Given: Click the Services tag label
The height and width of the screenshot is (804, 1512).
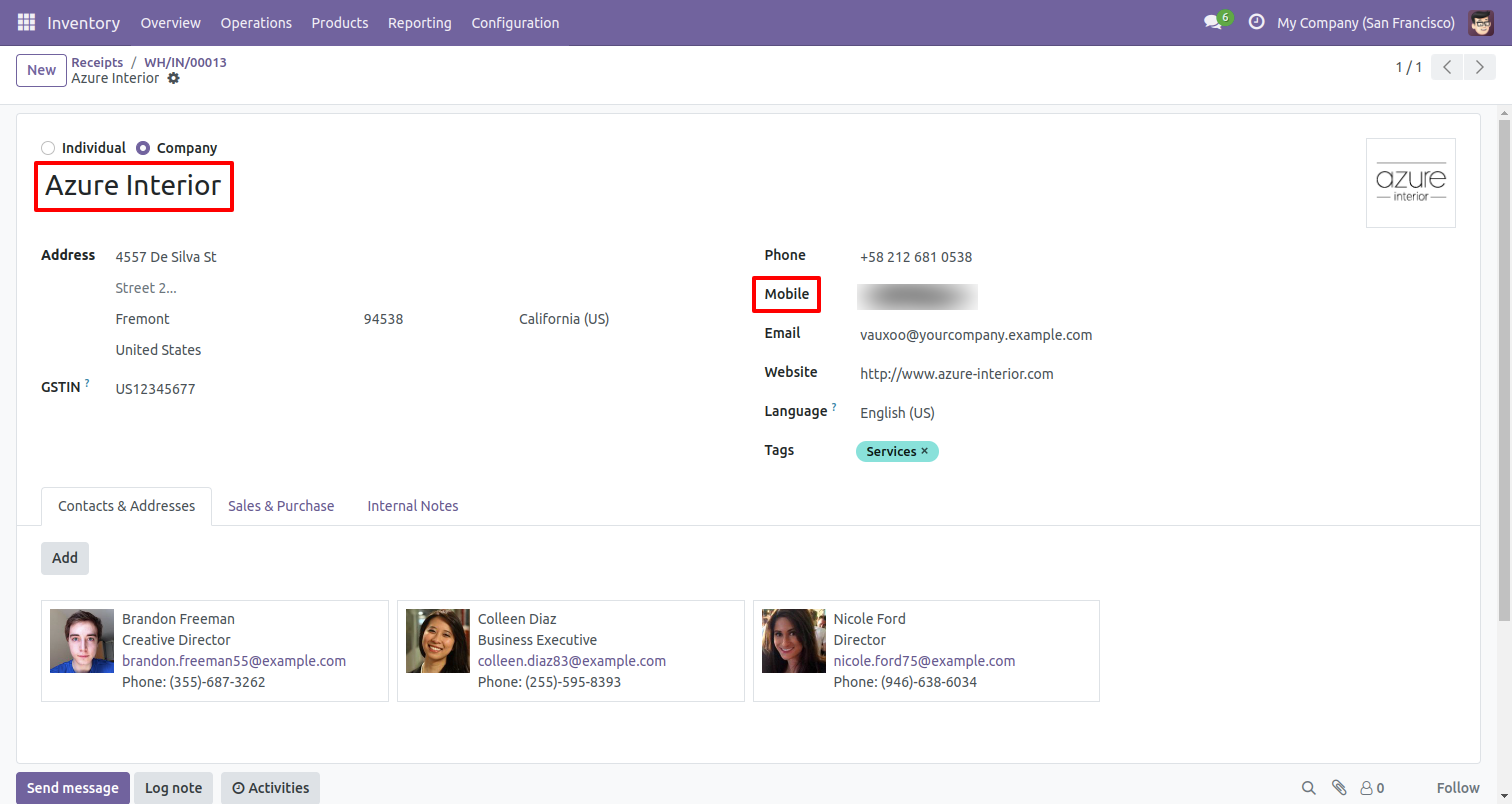Looking at the screenshot, I should coord(891,451).
